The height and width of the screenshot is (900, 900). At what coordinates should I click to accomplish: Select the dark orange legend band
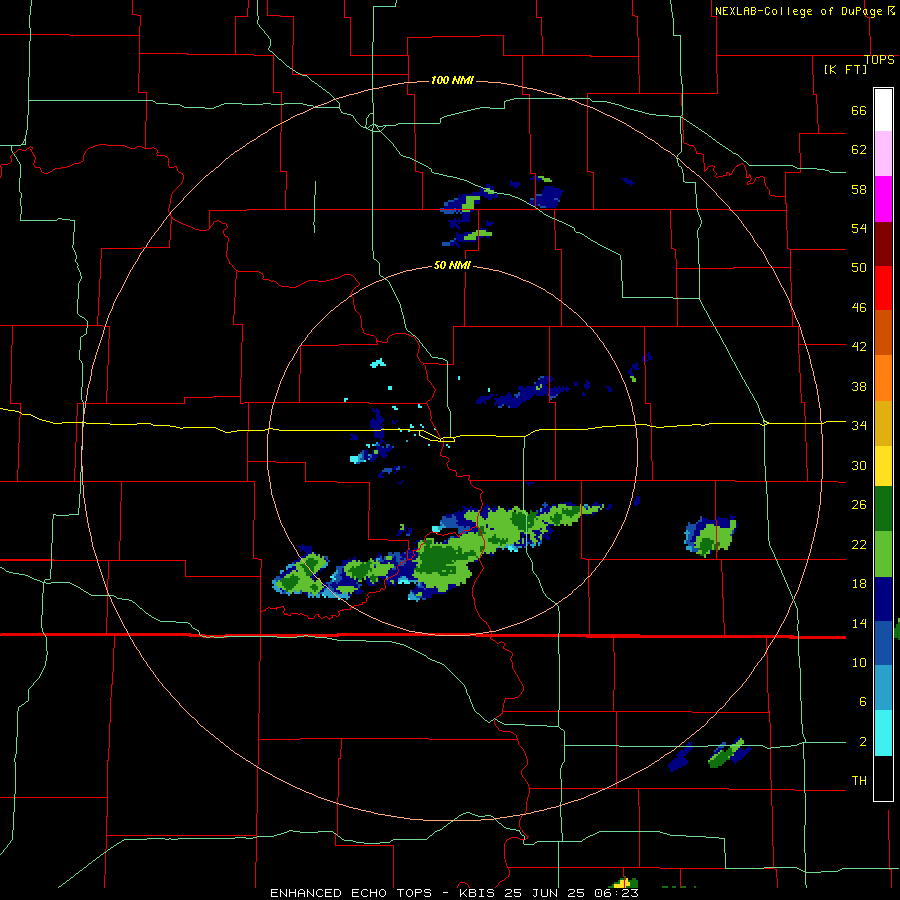click(x=883, y=333)
